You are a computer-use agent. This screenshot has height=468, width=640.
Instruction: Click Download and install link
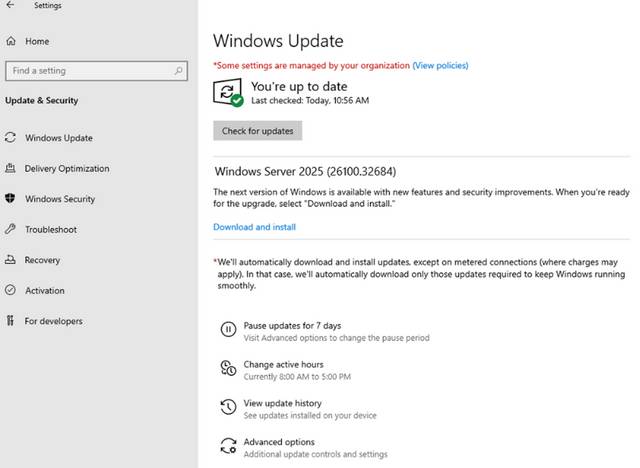pos(254,227)
